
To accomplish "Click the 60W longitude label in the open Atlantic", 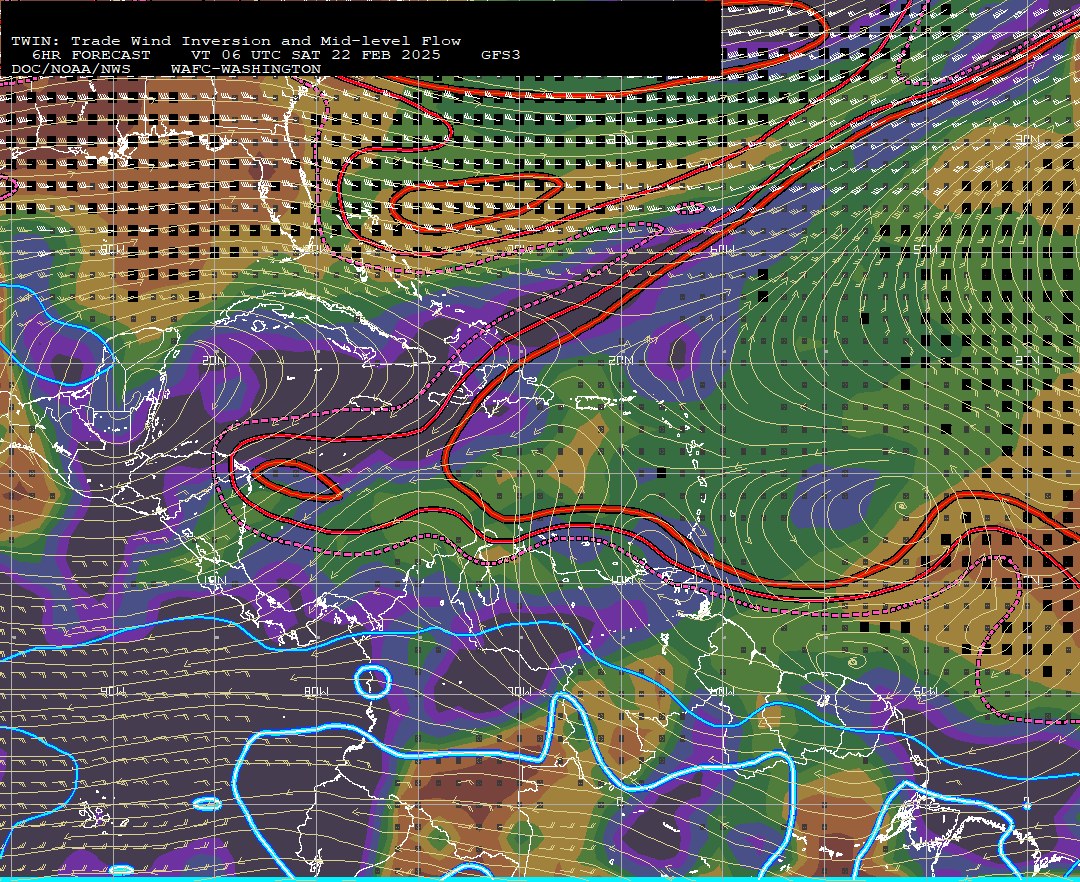I will [x=722, y=249].
